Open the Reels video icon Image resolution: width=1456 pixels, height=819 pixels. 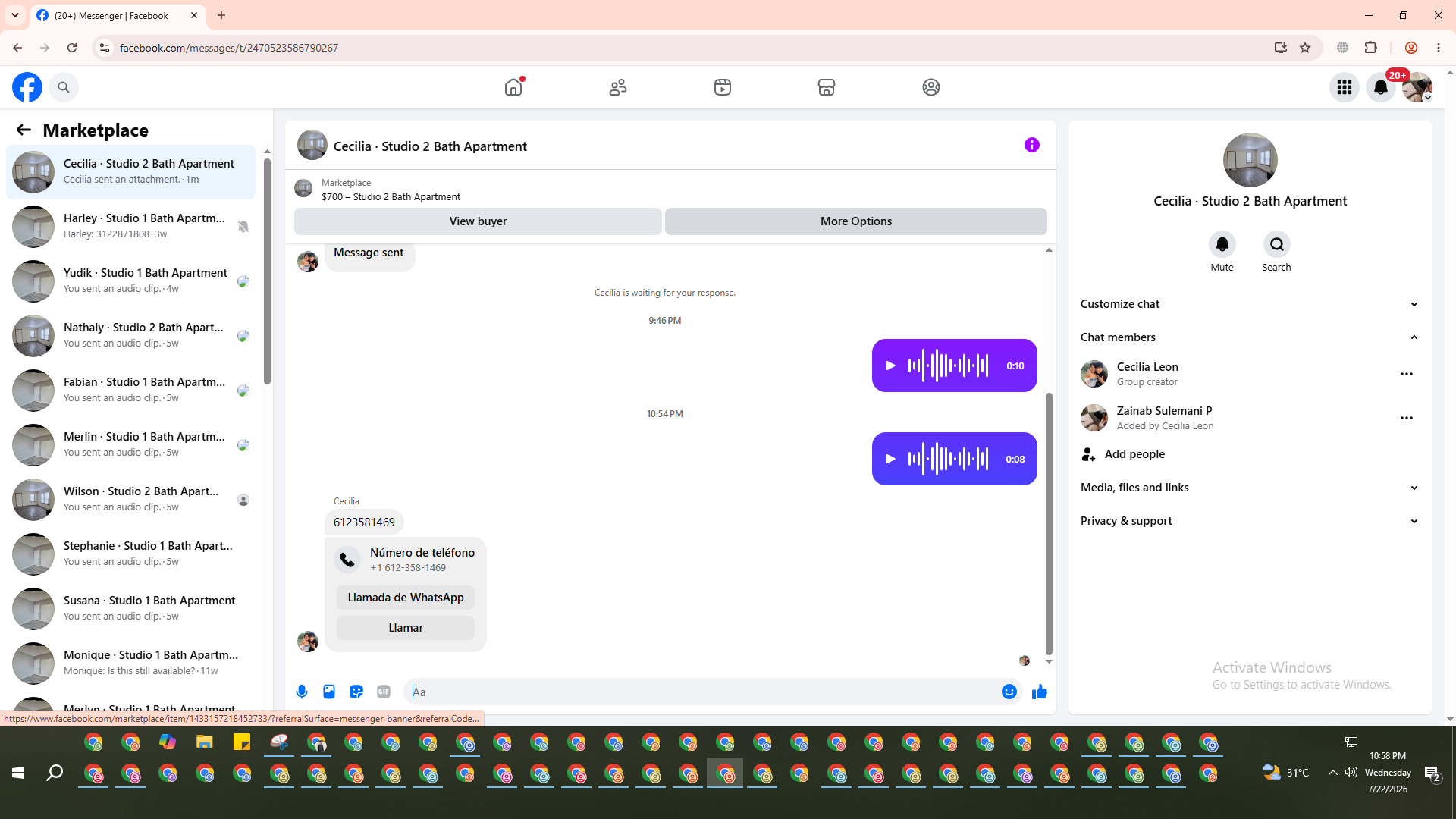coord(723,87)
